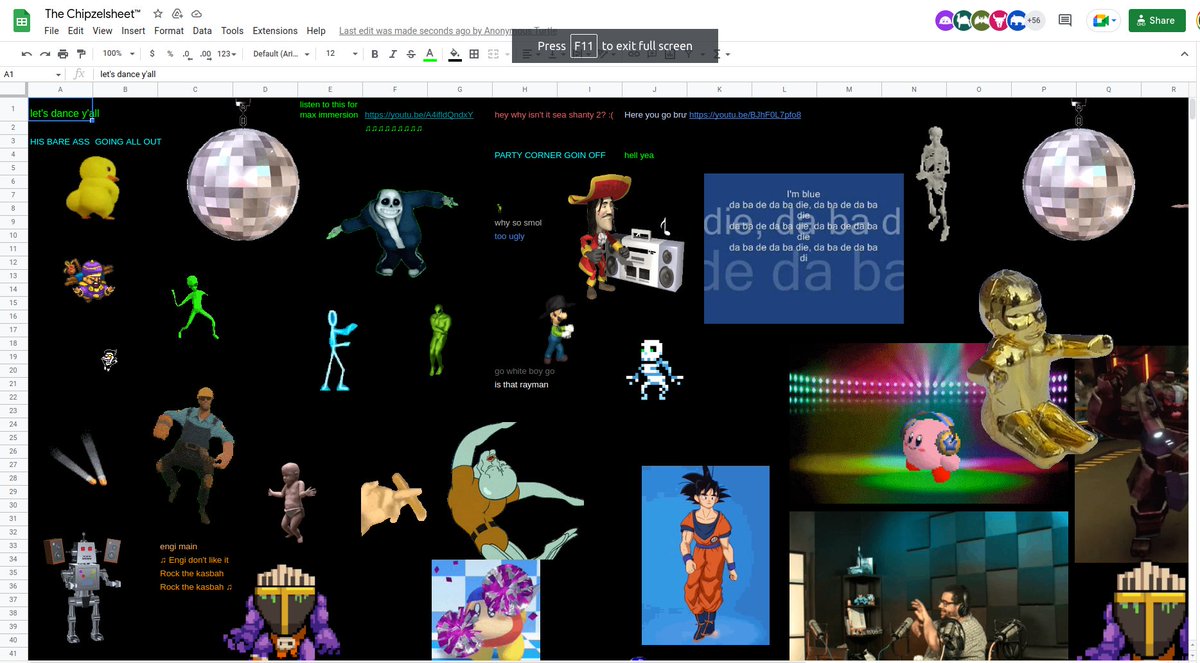Select the column M header
Screen dimensions: 1200x663
point(849,90)
